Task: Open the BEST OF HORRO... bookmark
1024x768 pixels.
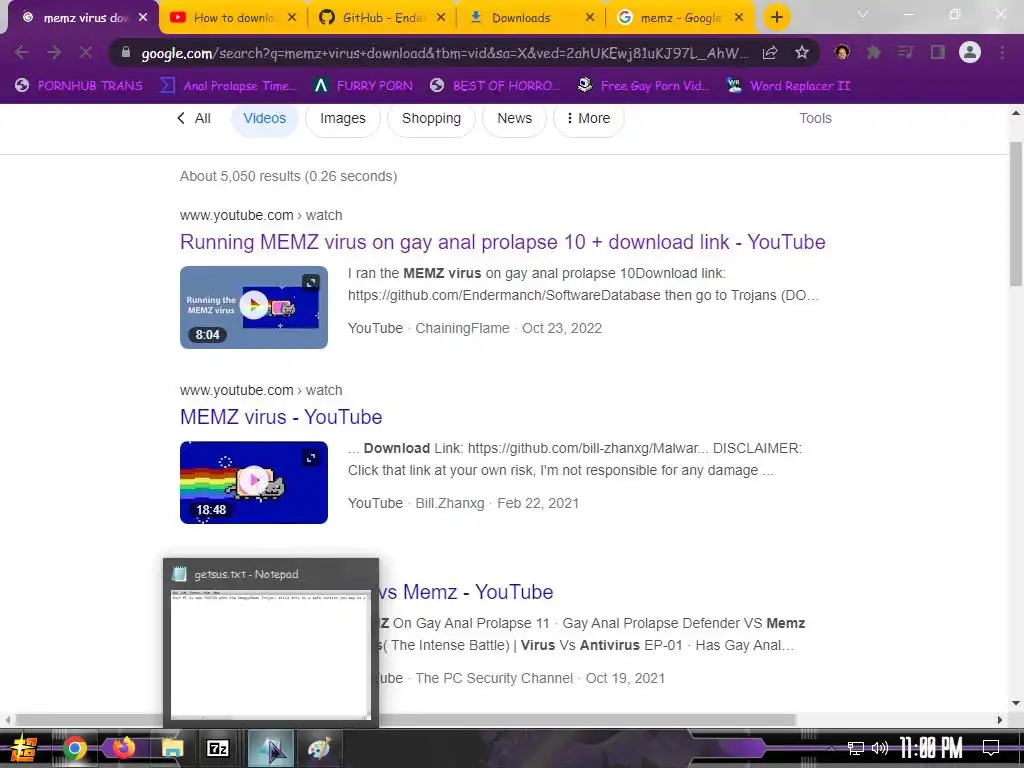Action: coord(495,86)
